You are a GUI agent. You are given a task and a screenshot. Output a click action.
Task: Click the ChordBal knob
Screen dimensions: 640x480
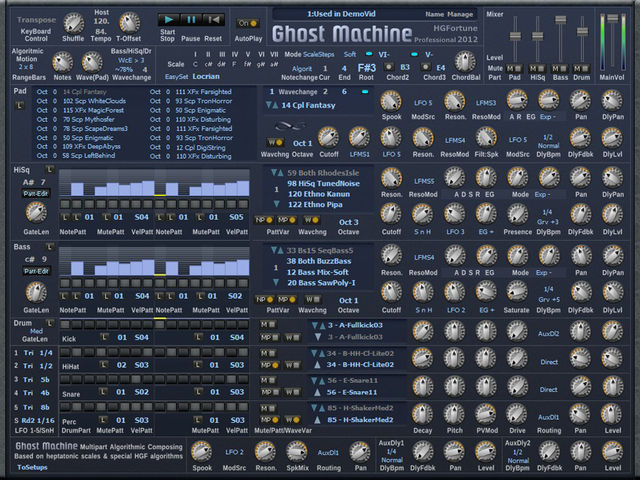pyautogui.click(x=465, y=62)
